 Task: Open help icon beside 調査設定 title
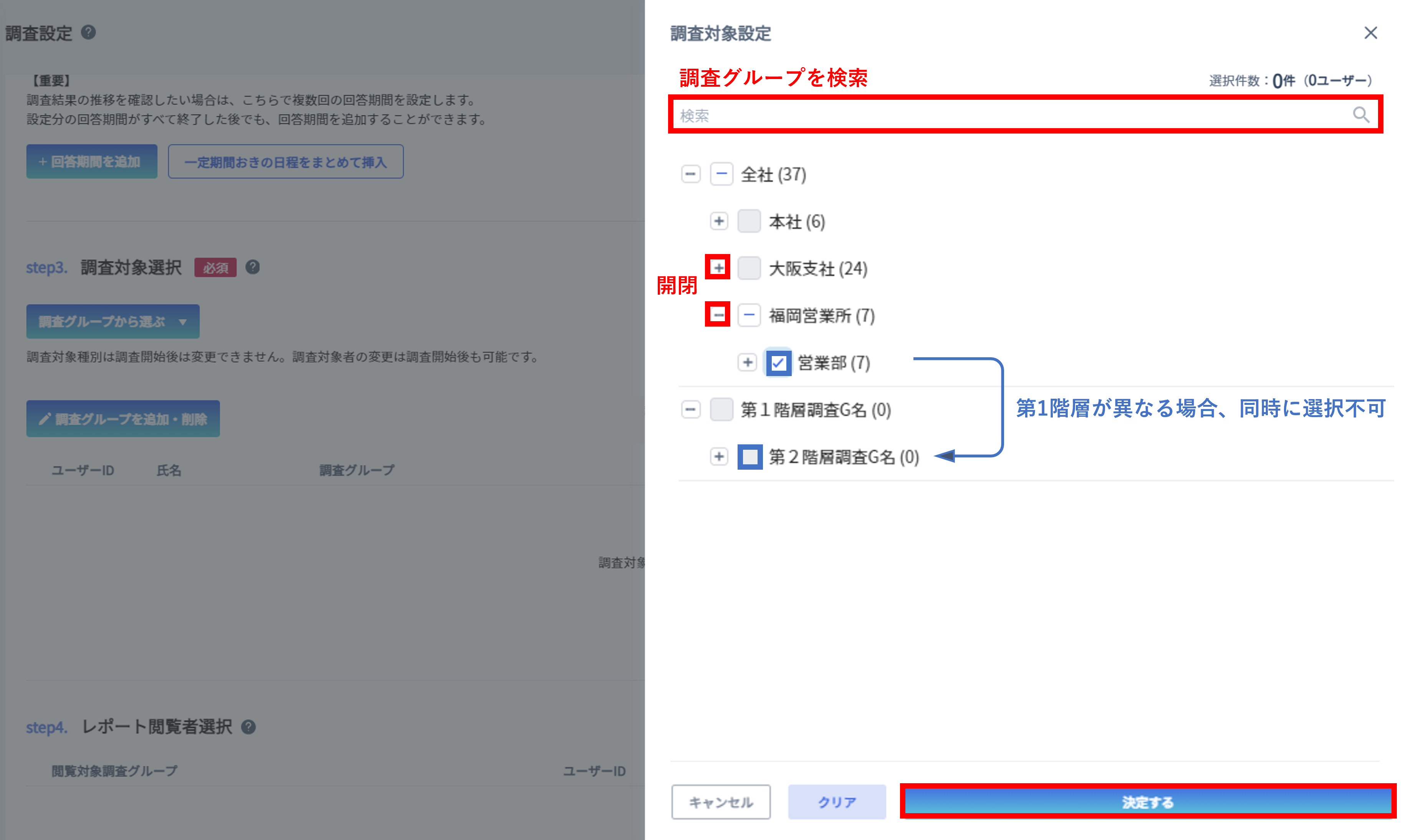pos(88,32)
